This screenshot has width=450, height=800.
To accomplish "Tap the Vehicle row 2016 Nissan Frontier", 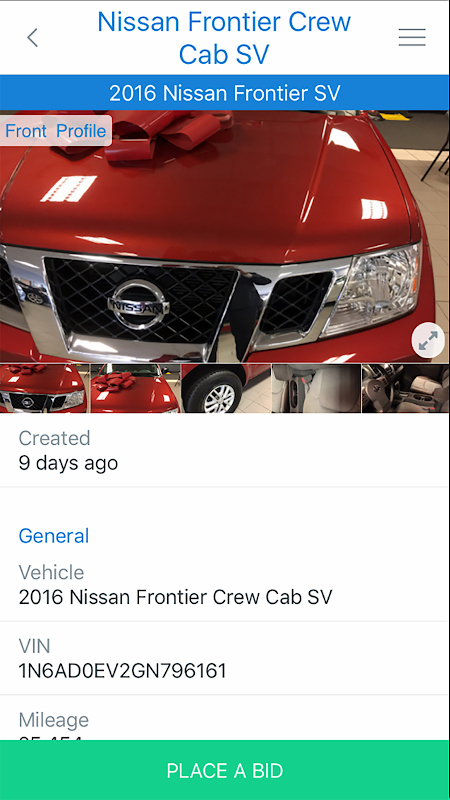I will (x=225, y=585).
